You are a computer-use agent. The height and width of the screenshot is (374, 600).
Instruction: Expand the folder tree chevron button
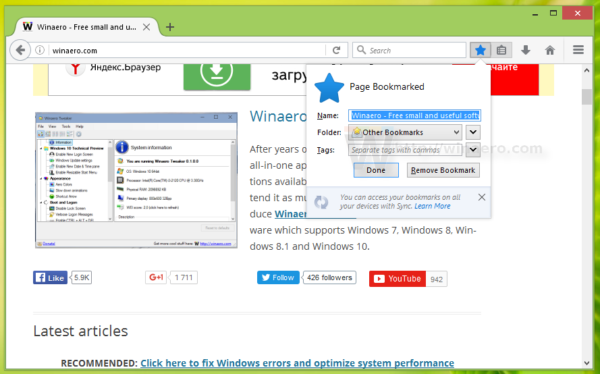point(473,132)
